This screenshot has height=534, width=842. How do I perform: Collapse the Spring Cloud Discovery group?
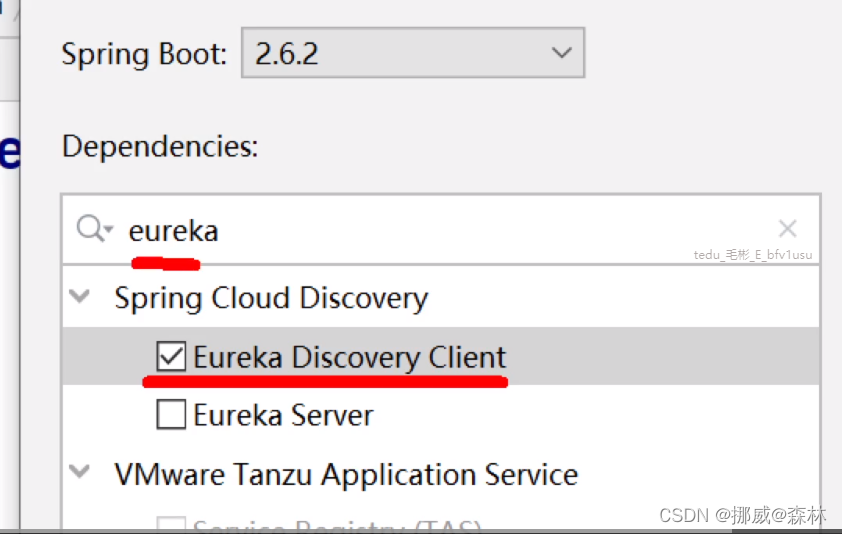click(x=80, y=296)
